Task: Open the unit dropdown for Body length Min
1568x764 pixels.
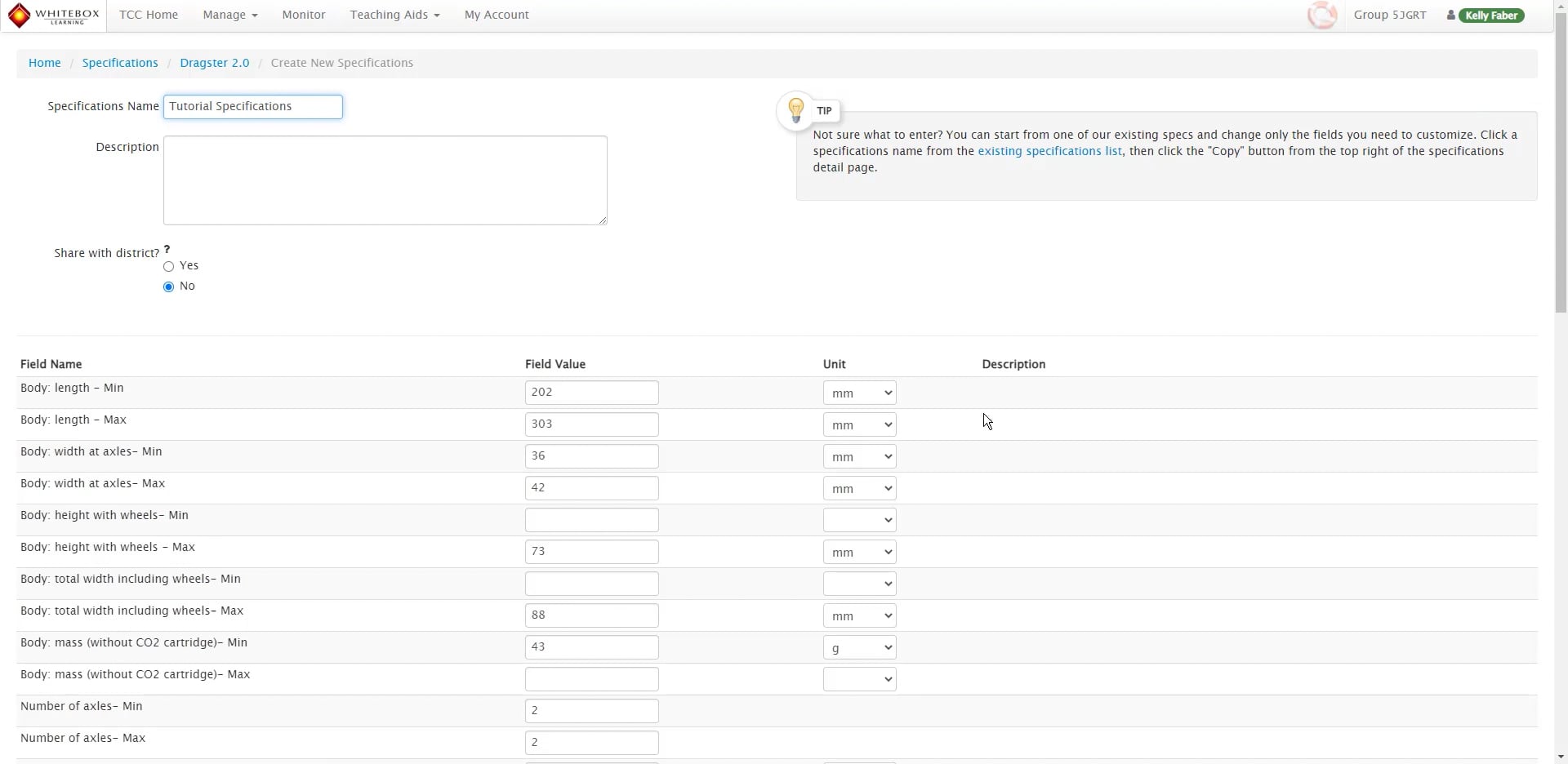Action: pos(858,392)
